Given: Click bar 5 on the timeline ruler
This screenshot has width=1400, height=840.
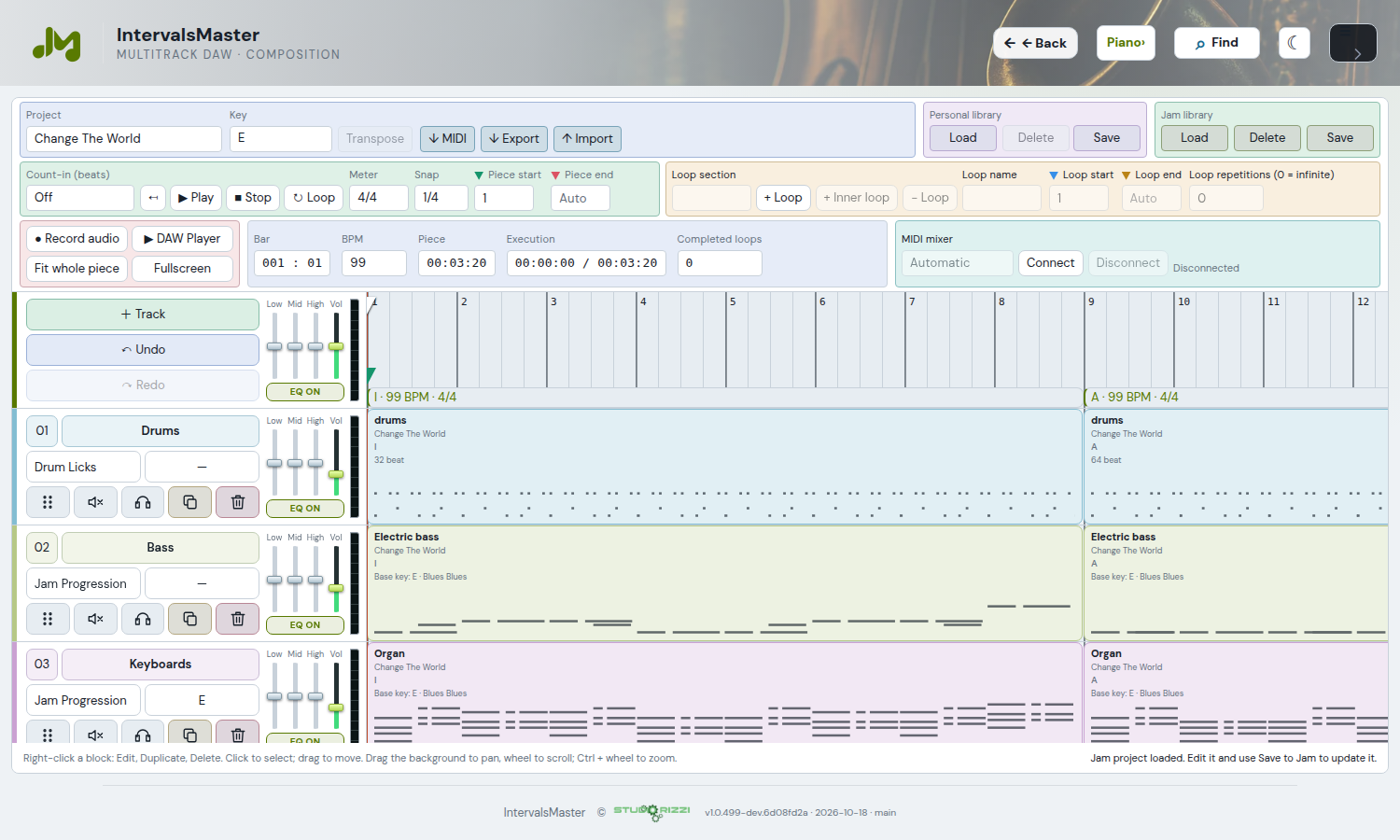Looking at the screenshot, I should pyautogui.click(x=733, y=301).
